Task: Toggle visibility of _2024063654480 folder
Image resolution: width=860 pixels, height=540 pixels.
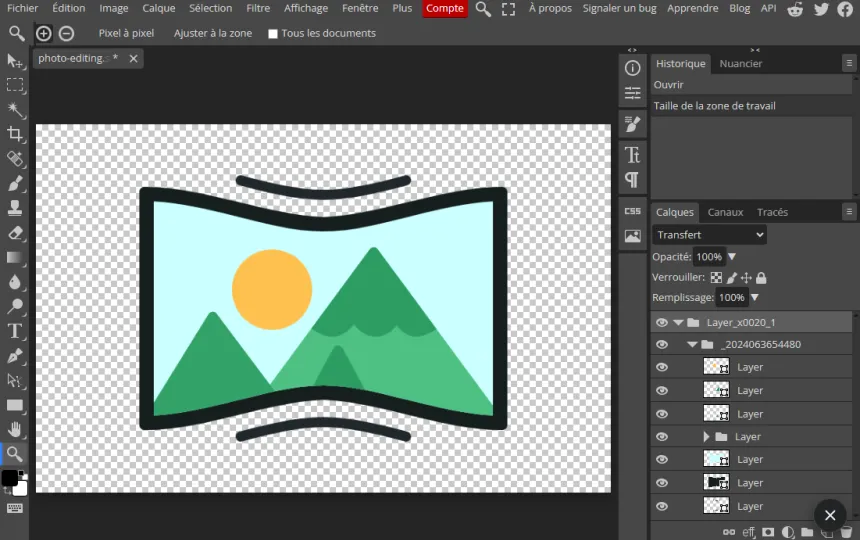Action: [x=662, y=344]
